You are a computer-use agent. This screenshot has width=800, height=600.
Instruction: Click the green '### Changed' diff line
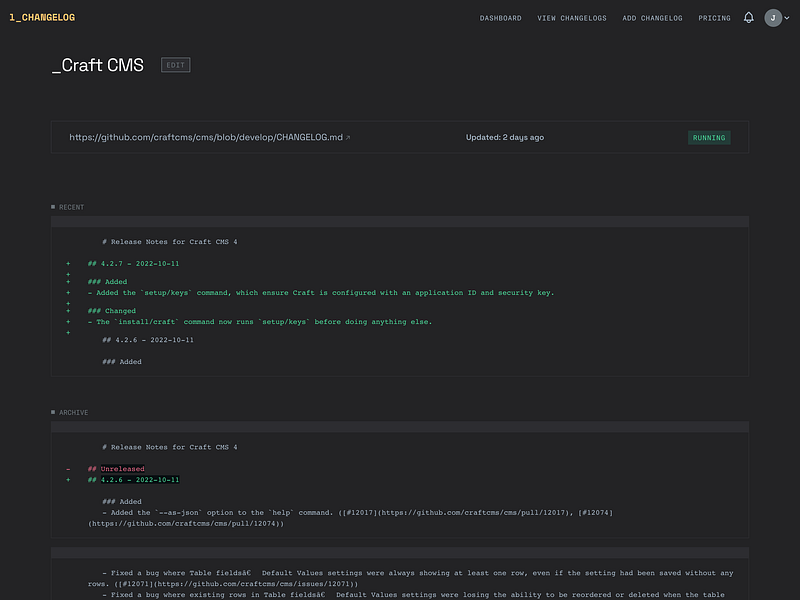[x=111, y=311]
